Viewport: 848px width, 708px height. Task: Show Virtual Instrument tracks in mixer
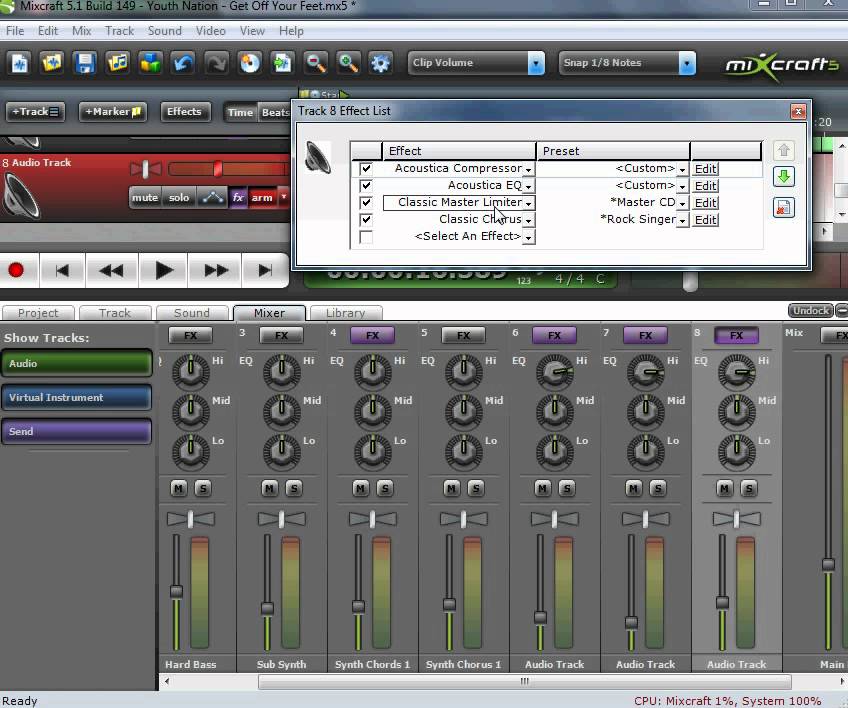[76, 398]
